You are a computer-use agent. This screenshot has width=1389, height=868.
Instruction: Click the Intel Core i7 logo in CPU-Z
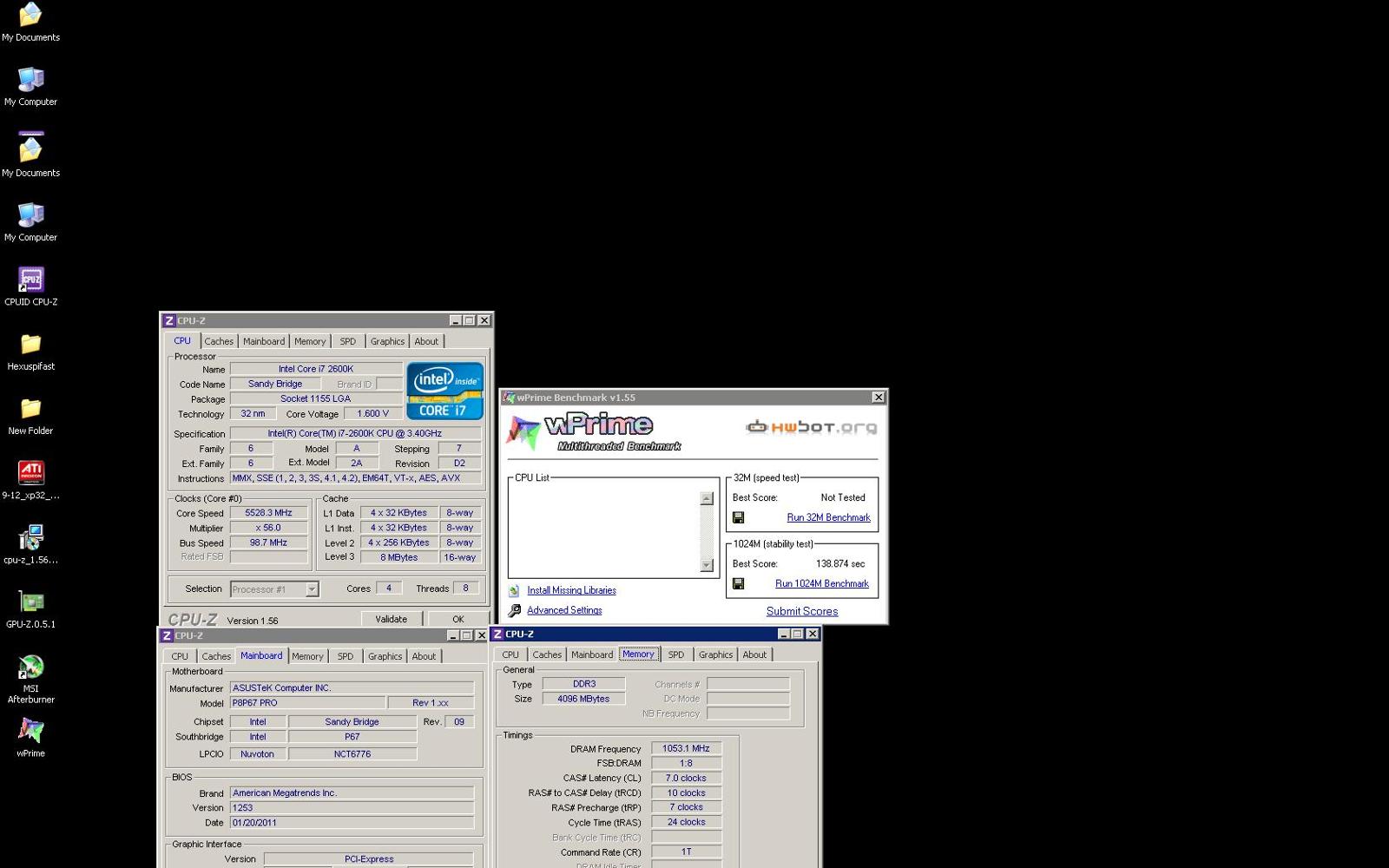click(444, 391)
